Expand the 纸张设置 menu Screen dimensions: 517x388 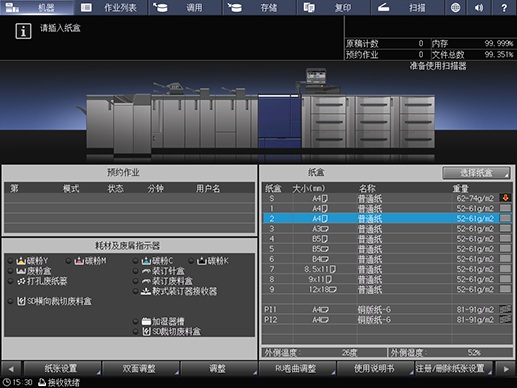point(62,369)
